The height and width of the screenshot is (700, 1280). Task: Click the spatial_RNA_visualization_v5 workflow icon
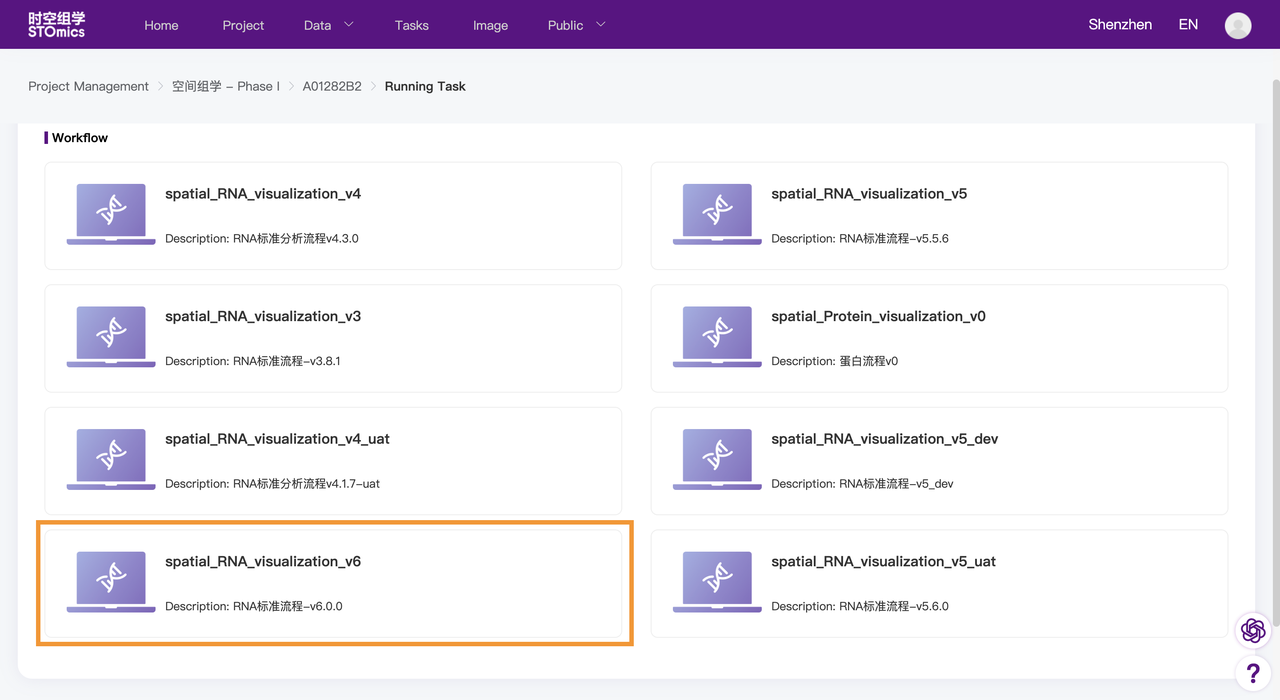[717, 213]
